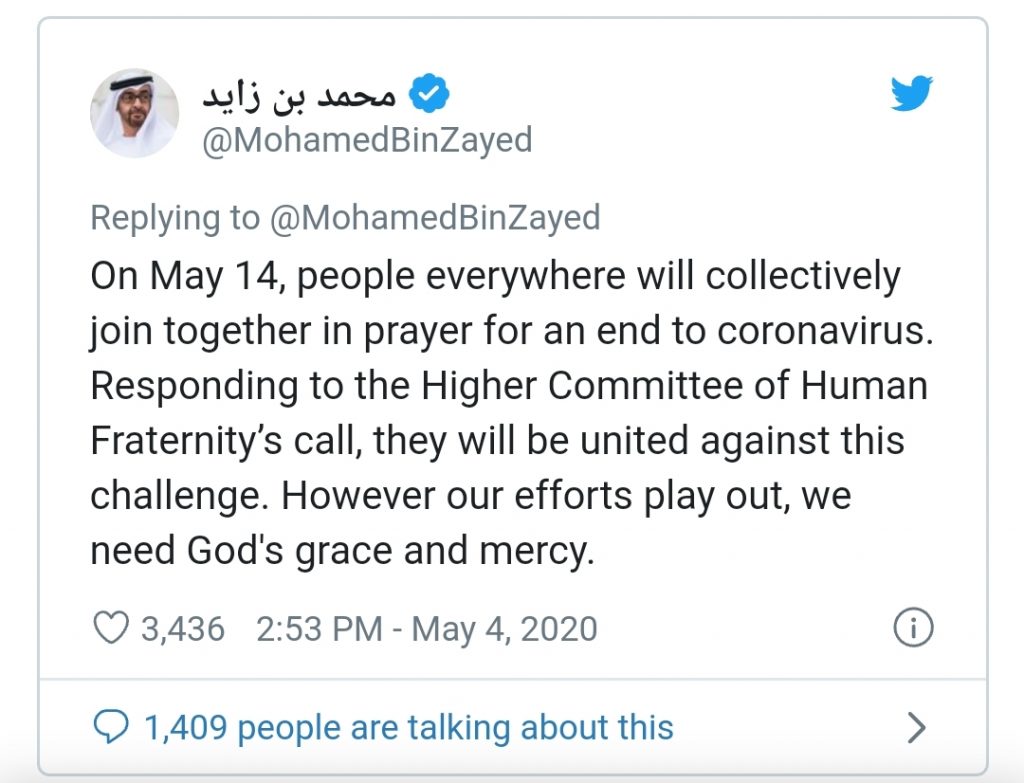Open the tweet info circle icon
1024x783 pixels.
[x=911, y=628]
